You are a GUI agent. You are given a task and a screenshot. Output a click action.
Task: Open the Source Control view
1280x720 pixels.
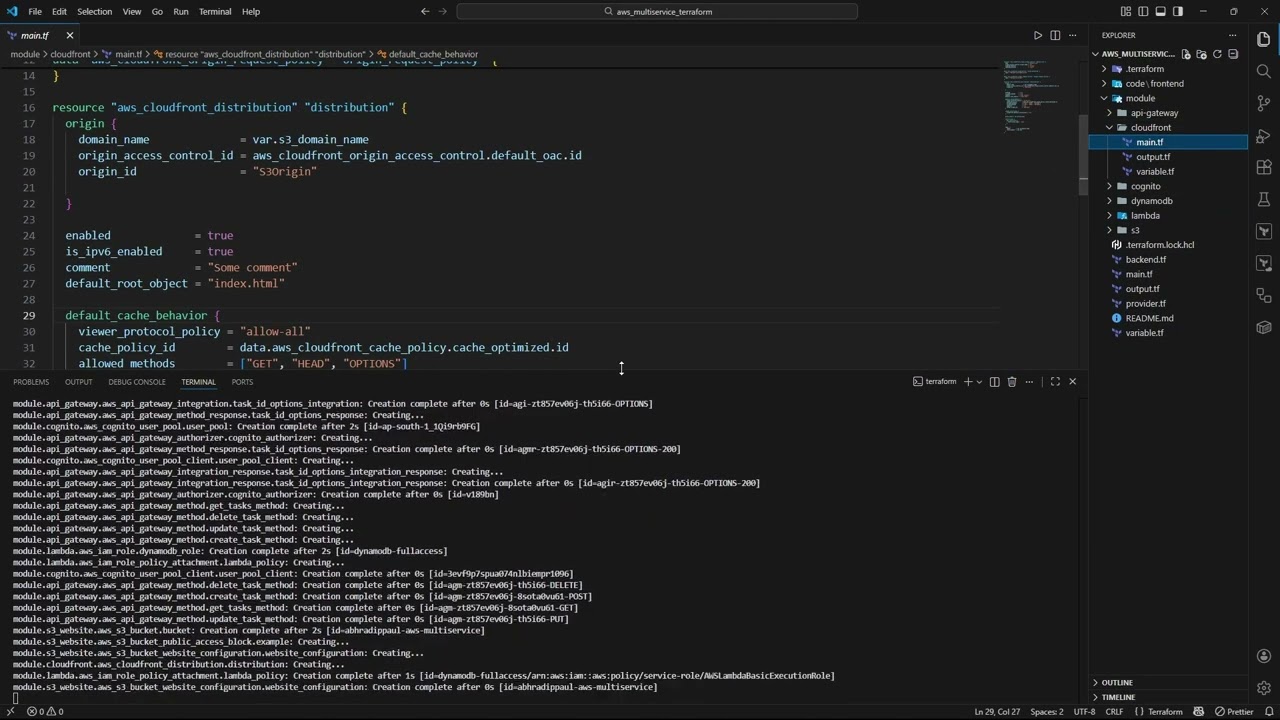1264,103
